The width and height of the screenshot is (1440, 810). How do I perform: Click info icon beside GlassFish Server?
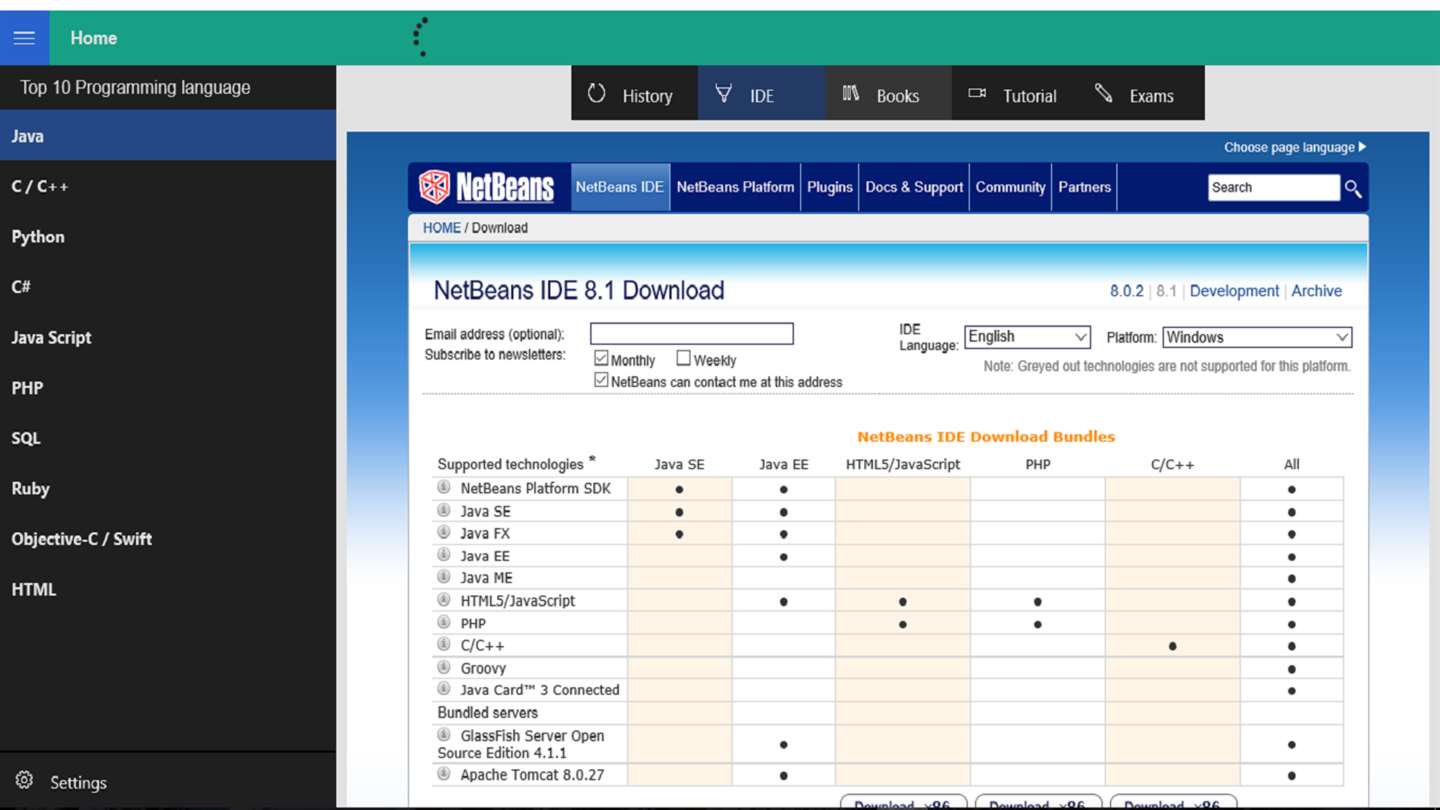444,735
